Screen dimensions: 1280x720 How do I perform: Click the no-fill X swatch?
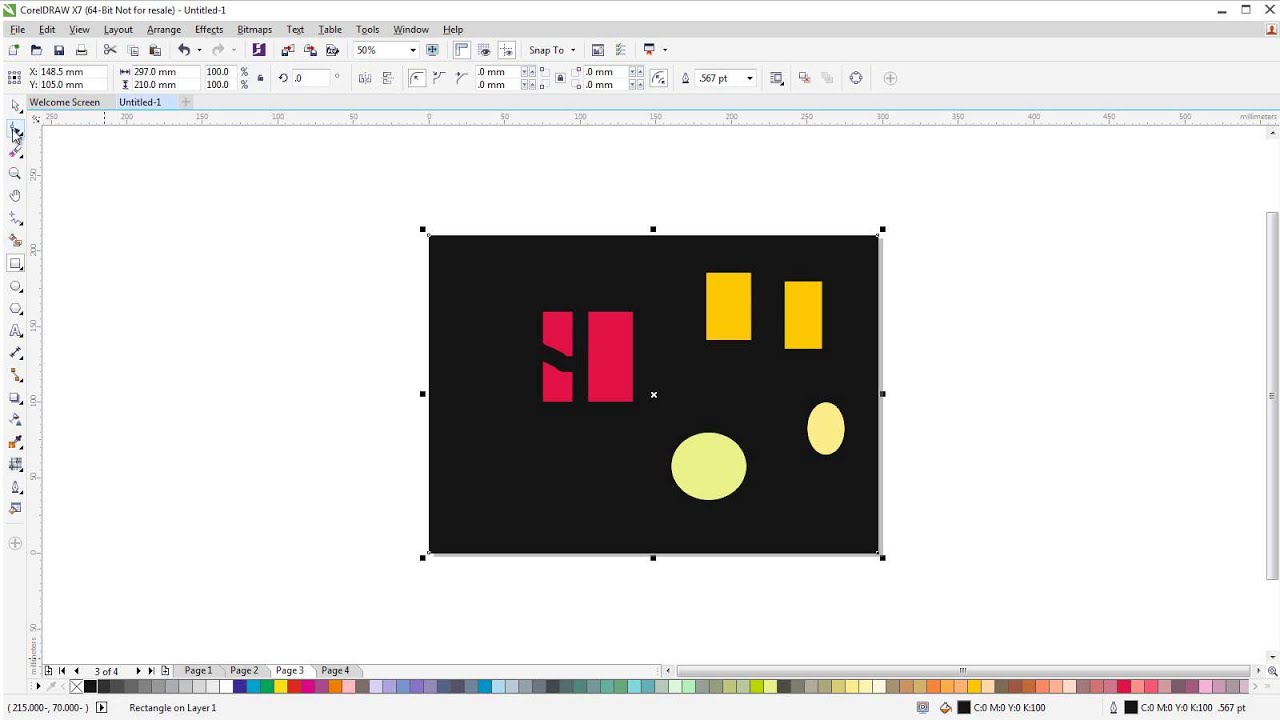point(77,687)
